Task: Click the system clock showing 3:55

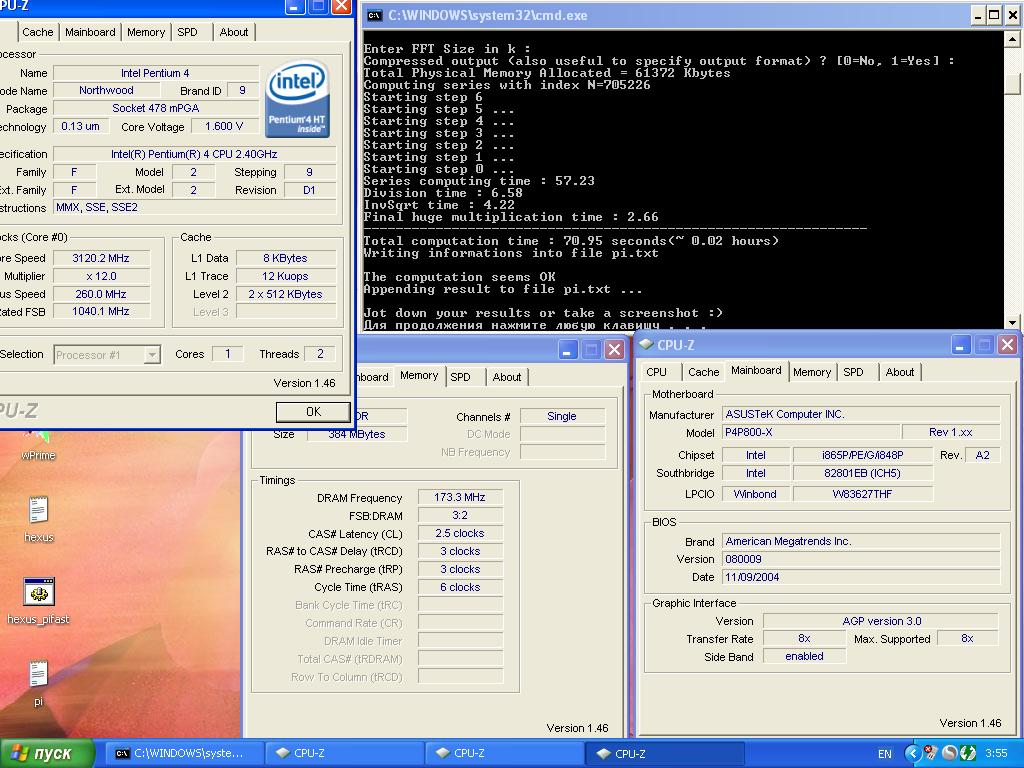Action: tap(996, 754)
